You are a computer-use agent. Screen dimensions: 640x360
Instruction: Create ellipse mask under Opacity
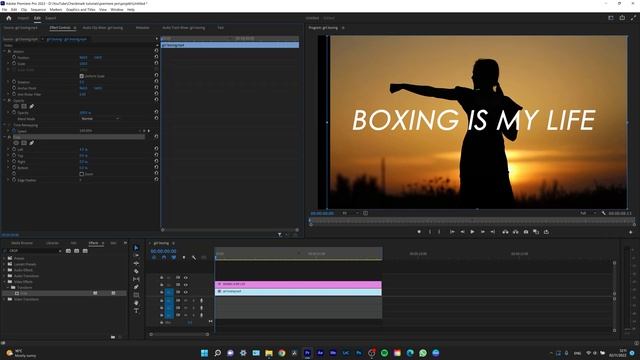coord(16,106)
